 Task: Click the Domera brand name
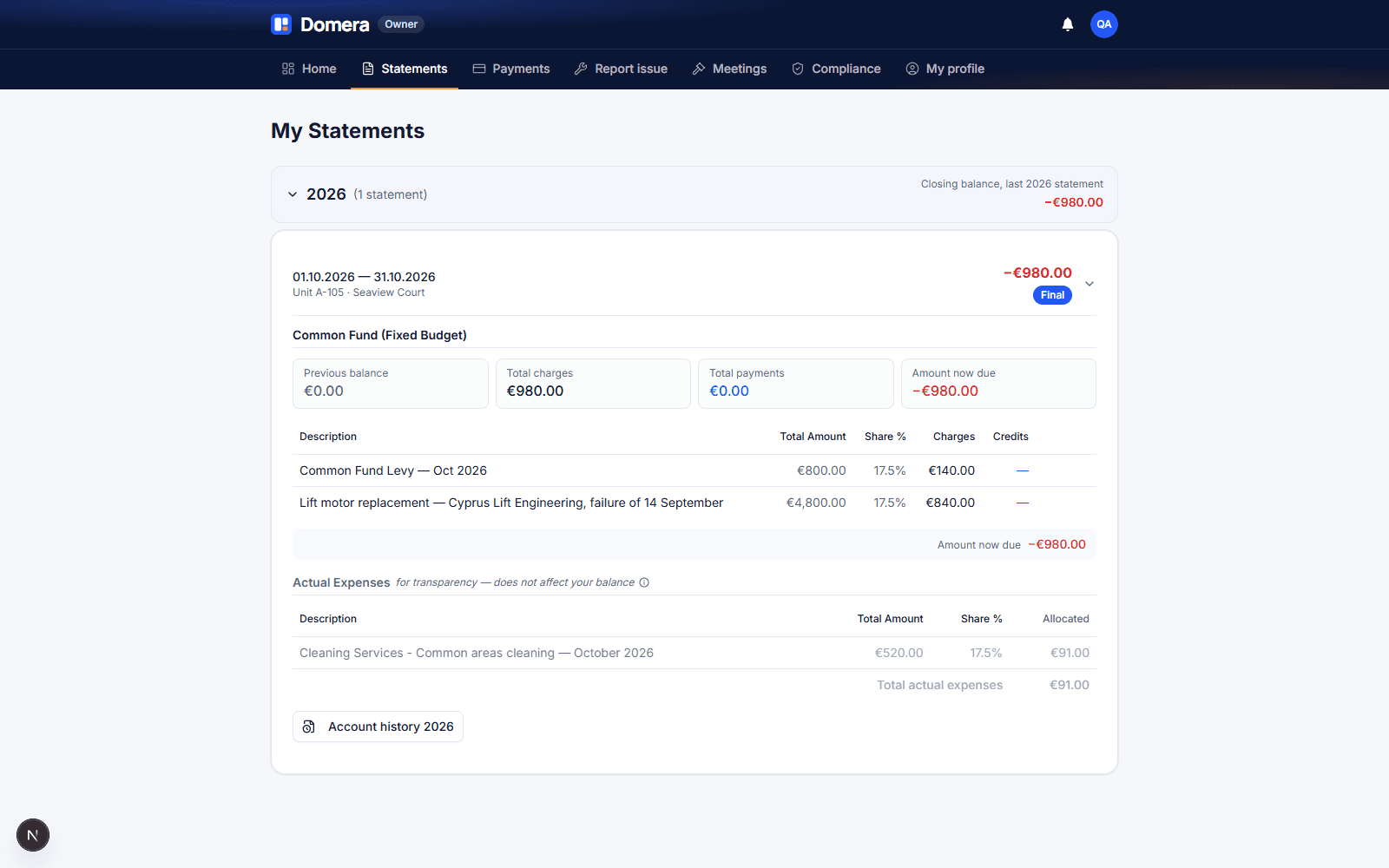coord(334,24)
